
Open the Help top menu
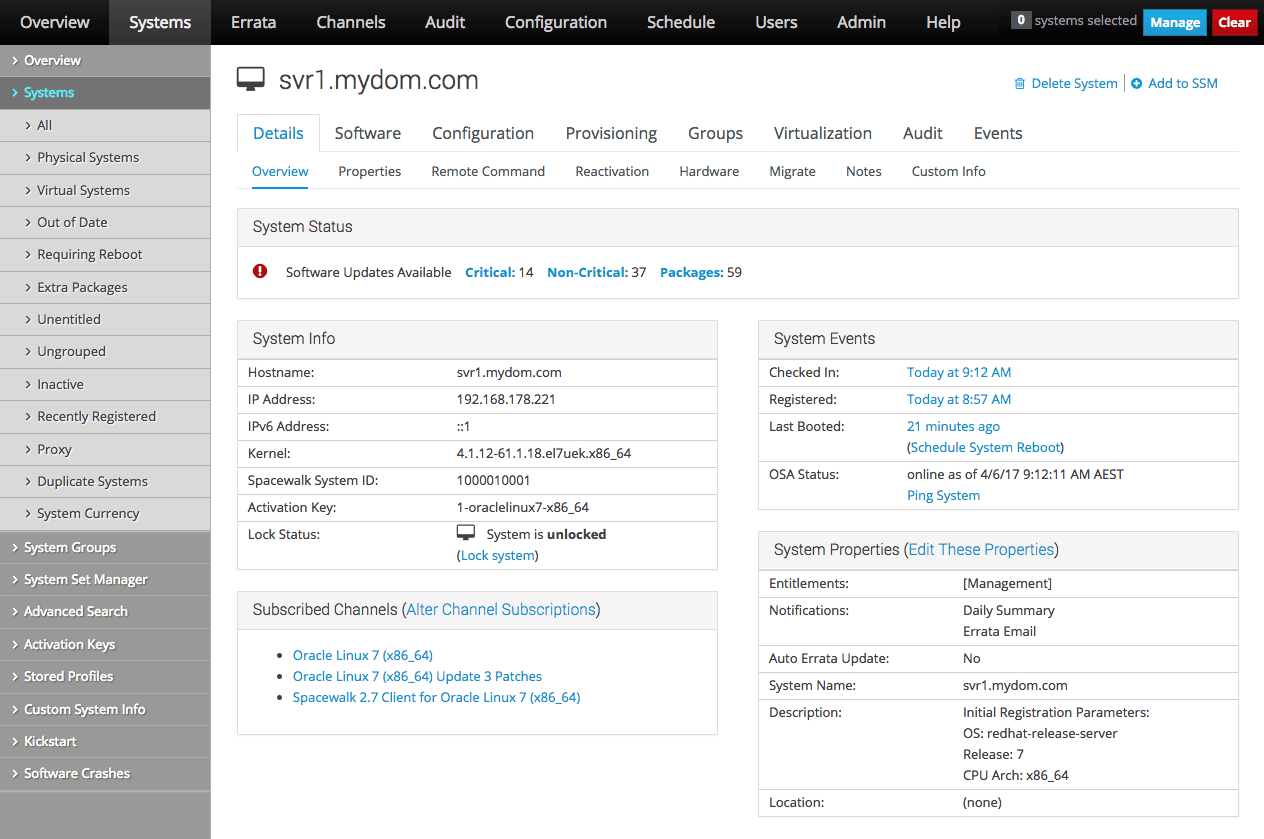(943, 22)
